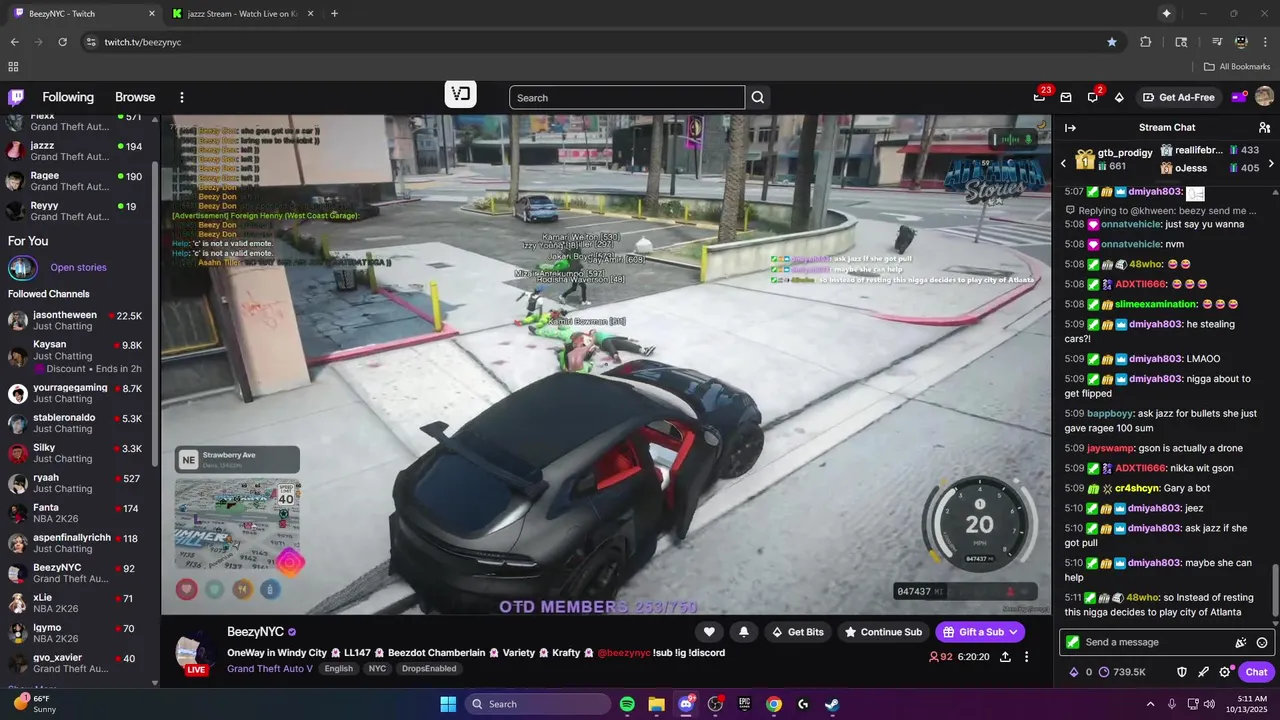Open the notifications inbox icon
1280x720 pixels.
(1066, 97)
